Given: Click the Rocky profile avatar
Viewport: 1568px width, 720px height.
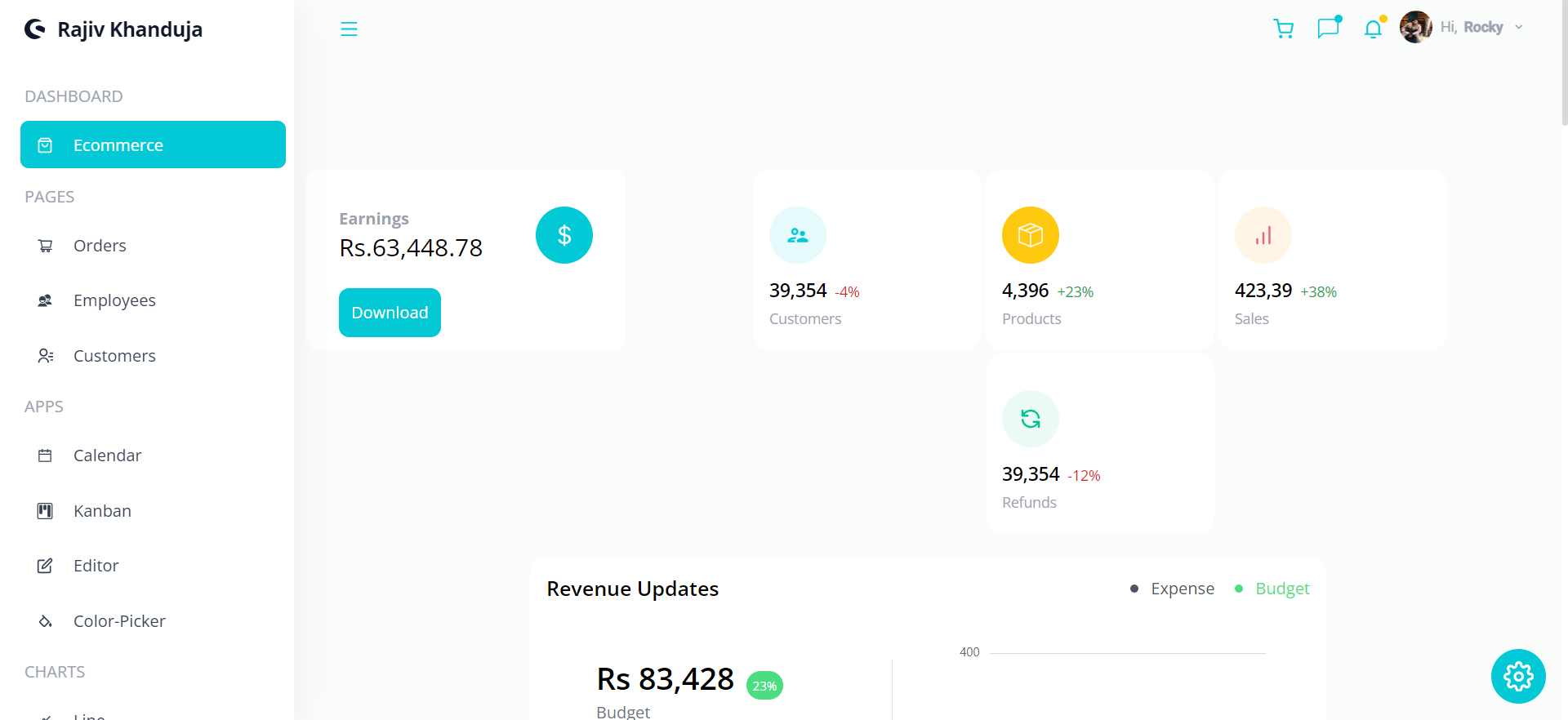Looking at the screenshot, I should (x=1416, y=27).
